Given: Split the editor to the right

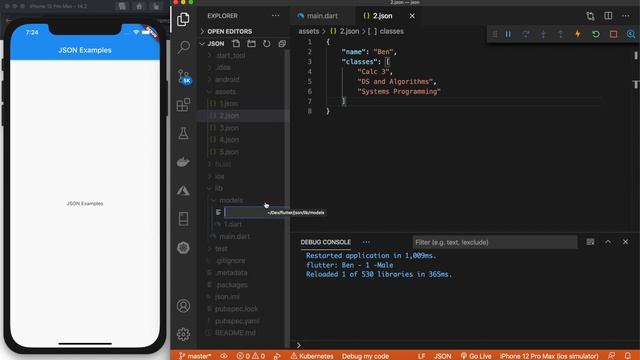Looking at the screenshot, I should coord(608,16).
